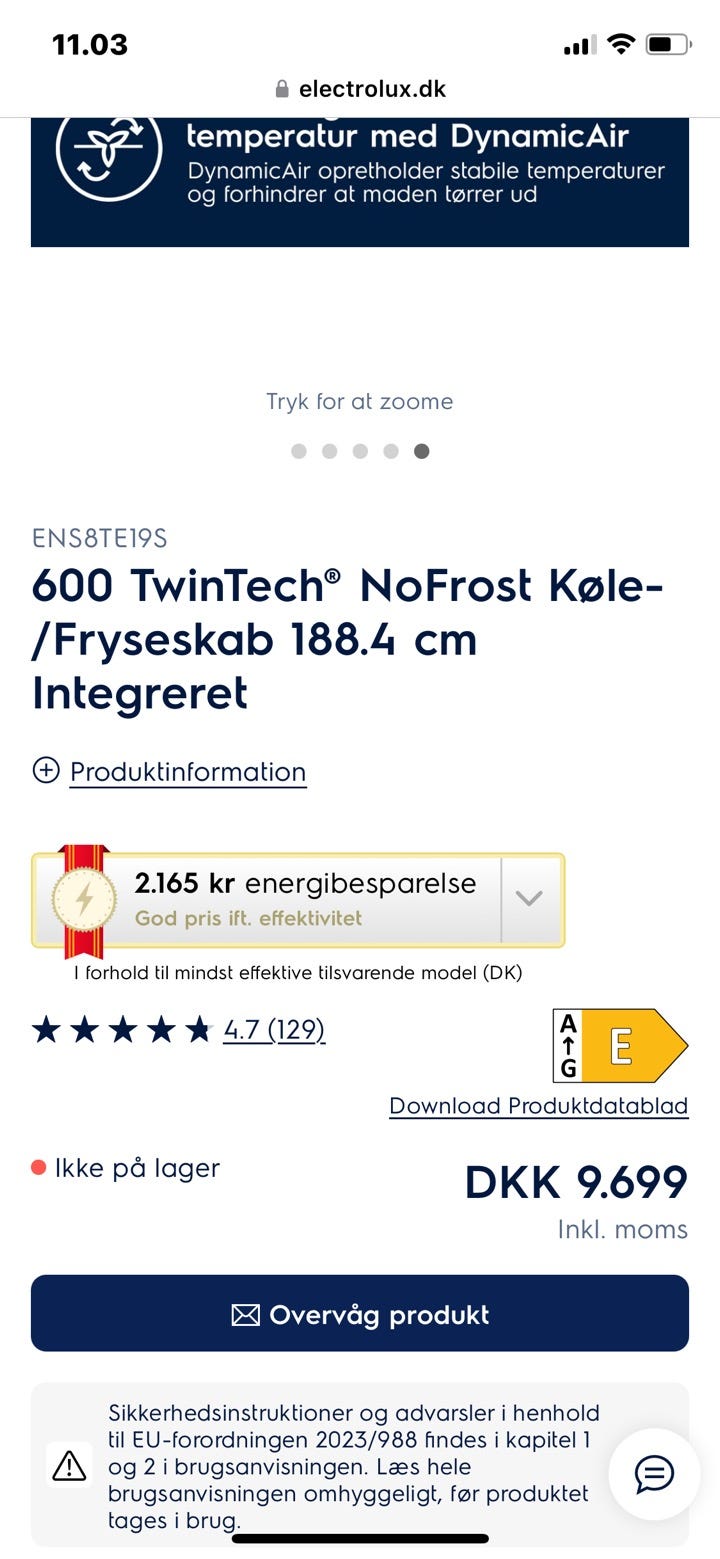
Task: Select the third carousel dot
Action: tap(360, 451)
